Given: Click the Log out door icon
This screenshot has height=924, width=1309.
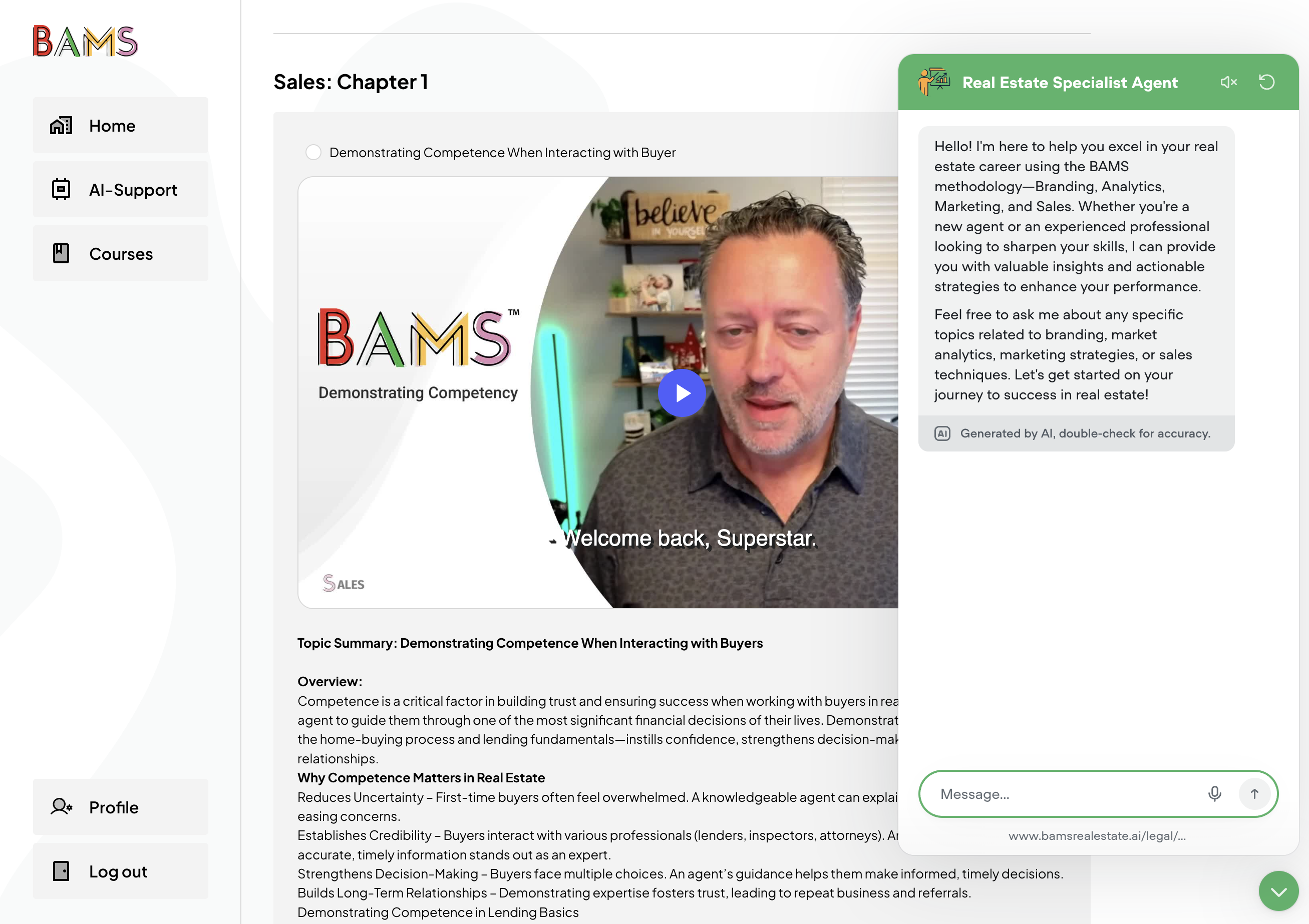Looking at the screenshot, I should pos(61,871).
